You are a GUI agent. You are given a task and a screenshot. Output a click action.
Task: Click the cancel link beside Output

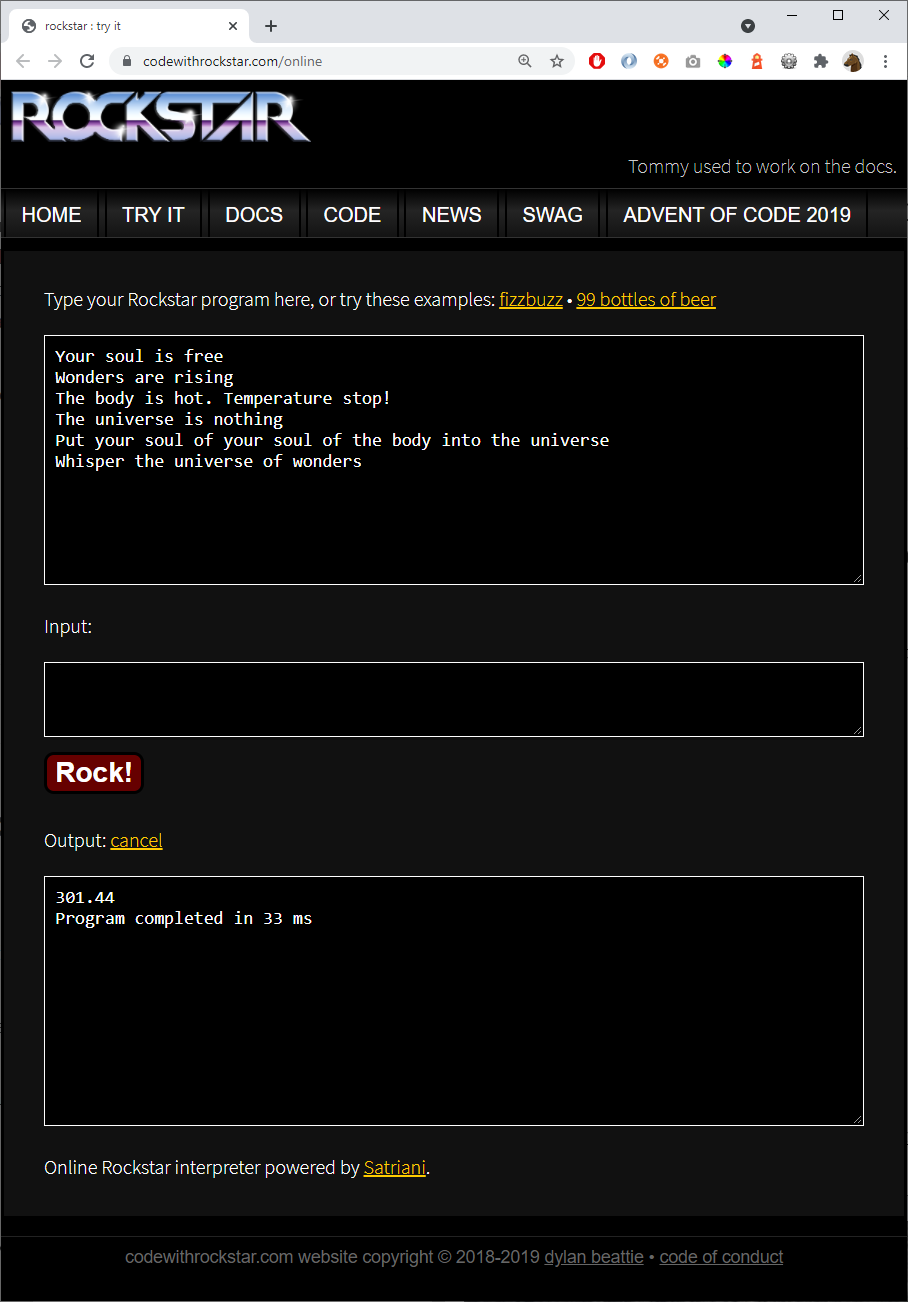click(x=136, y=841)
